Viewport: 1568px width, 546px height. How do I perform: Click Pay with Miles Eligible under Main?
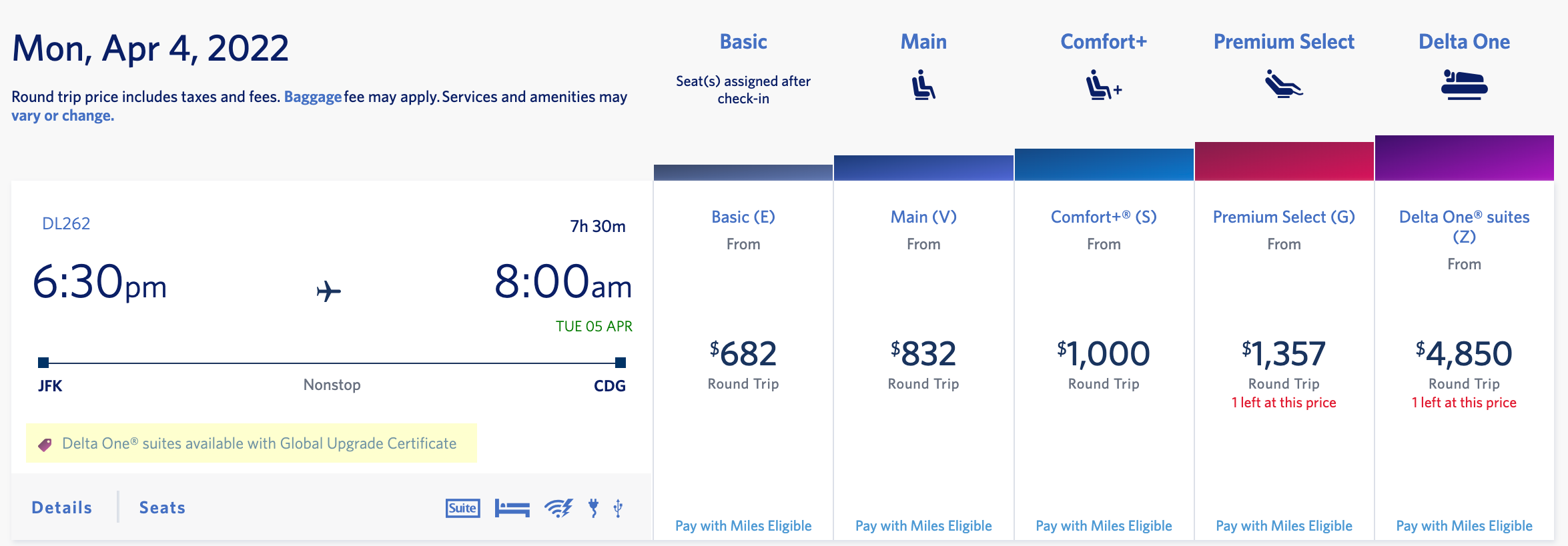(923, 525)
